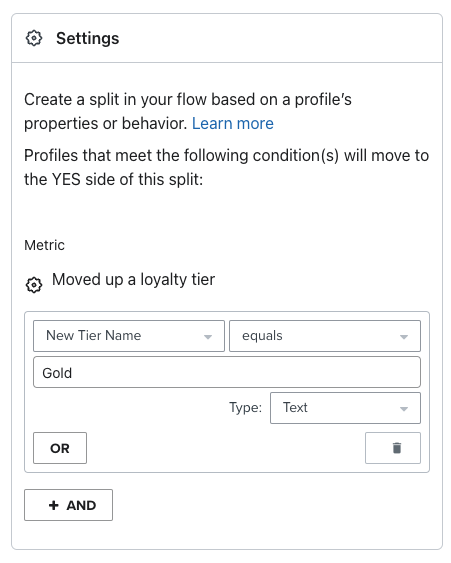Open the equals operator dropdown
The image size is (451, 563).
click(x=325, y=336)
